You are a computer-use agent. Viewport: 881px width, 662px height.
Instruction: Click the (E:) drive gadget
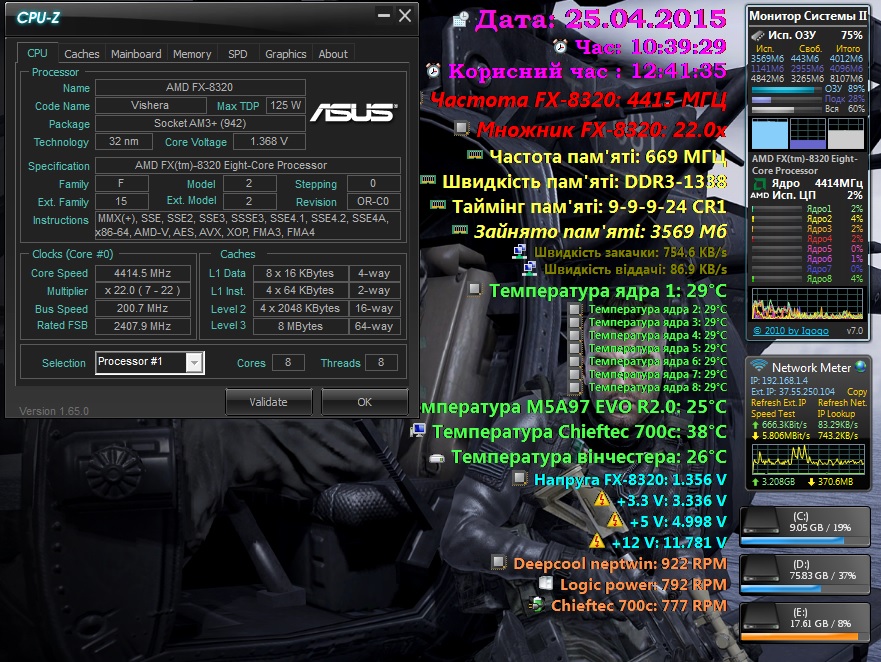coord(805,623)
